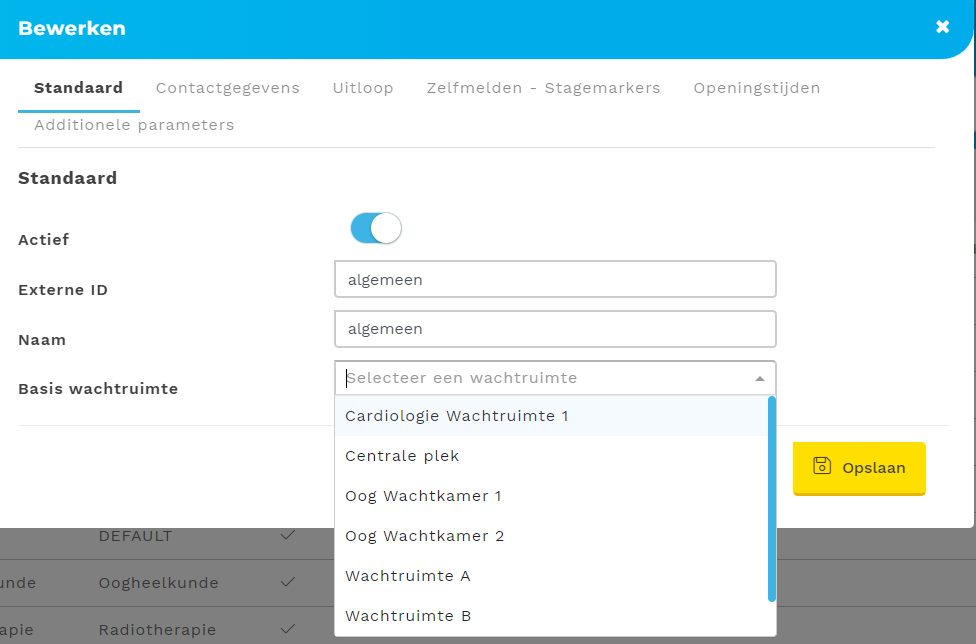
Task: Choose Centrale plek from list
Action: (402, 456)
